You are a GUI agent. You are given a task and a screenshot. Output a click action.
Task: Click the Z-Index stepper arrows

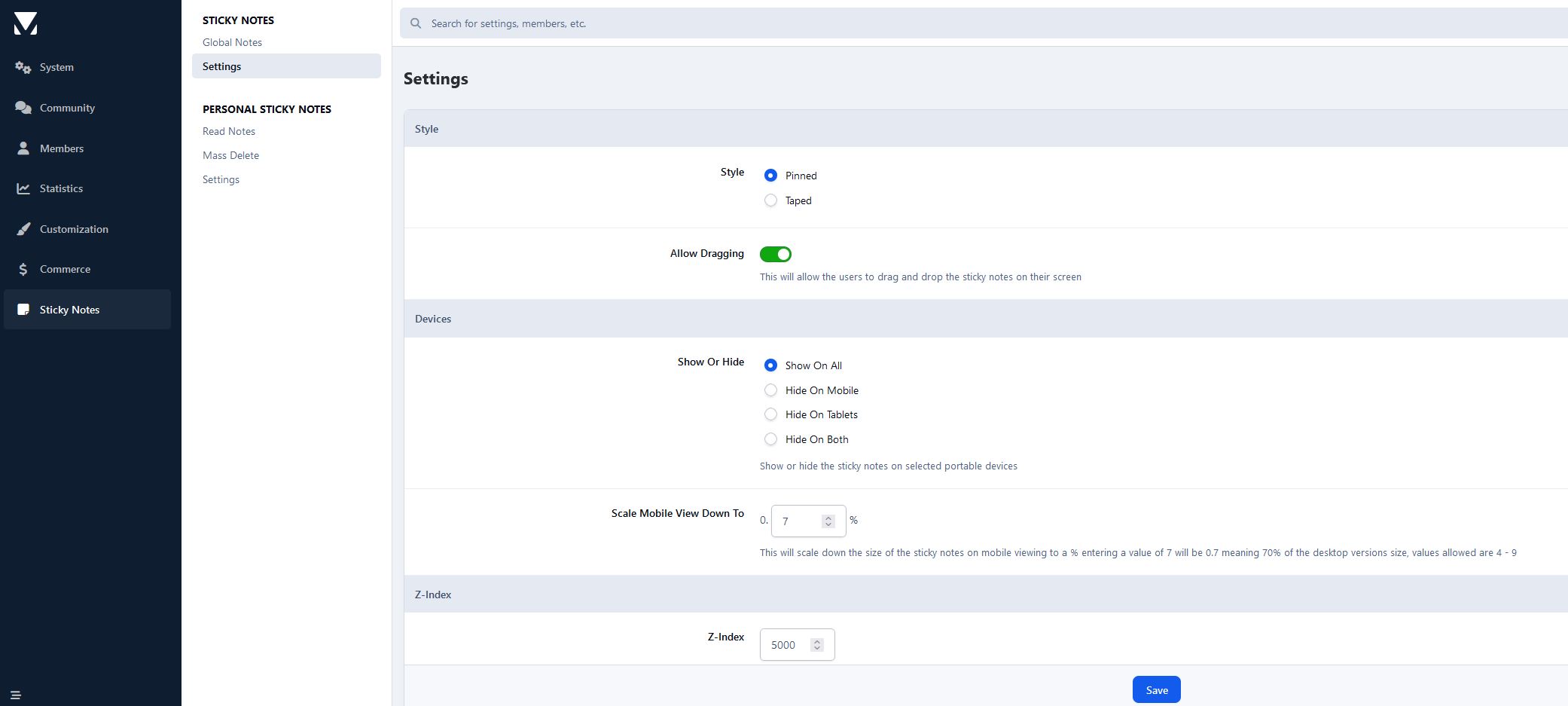click(817, 645)
